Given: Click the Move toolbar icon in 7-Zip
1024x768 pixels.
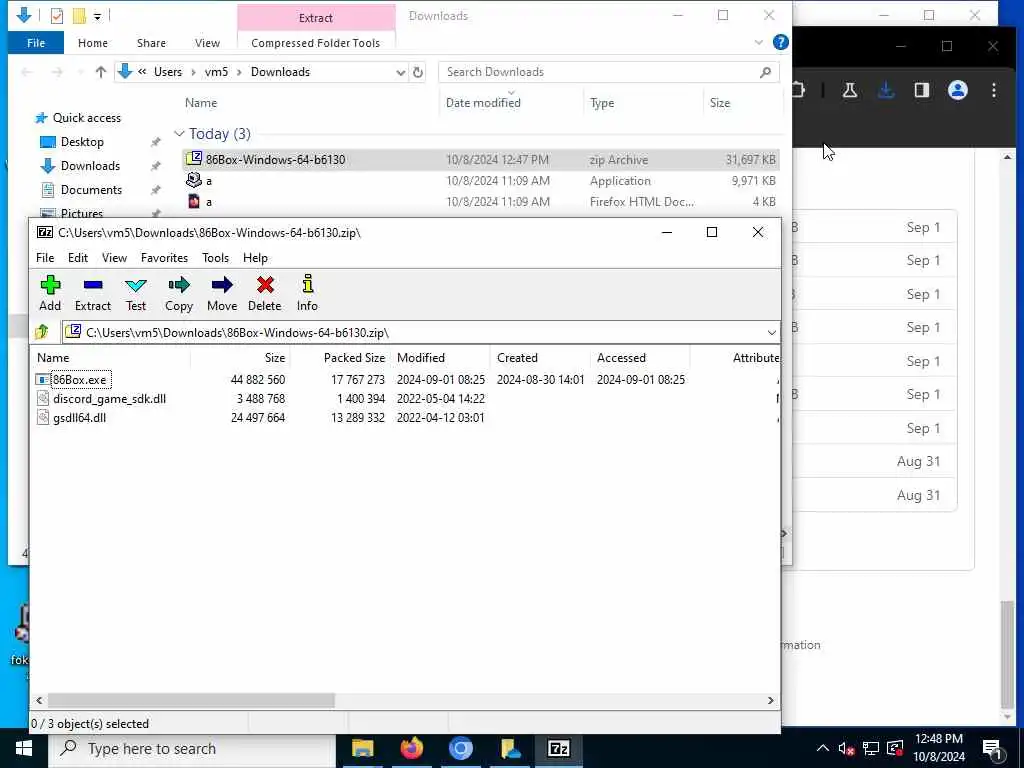Looking at the screenshot, I should pos(222,293).
